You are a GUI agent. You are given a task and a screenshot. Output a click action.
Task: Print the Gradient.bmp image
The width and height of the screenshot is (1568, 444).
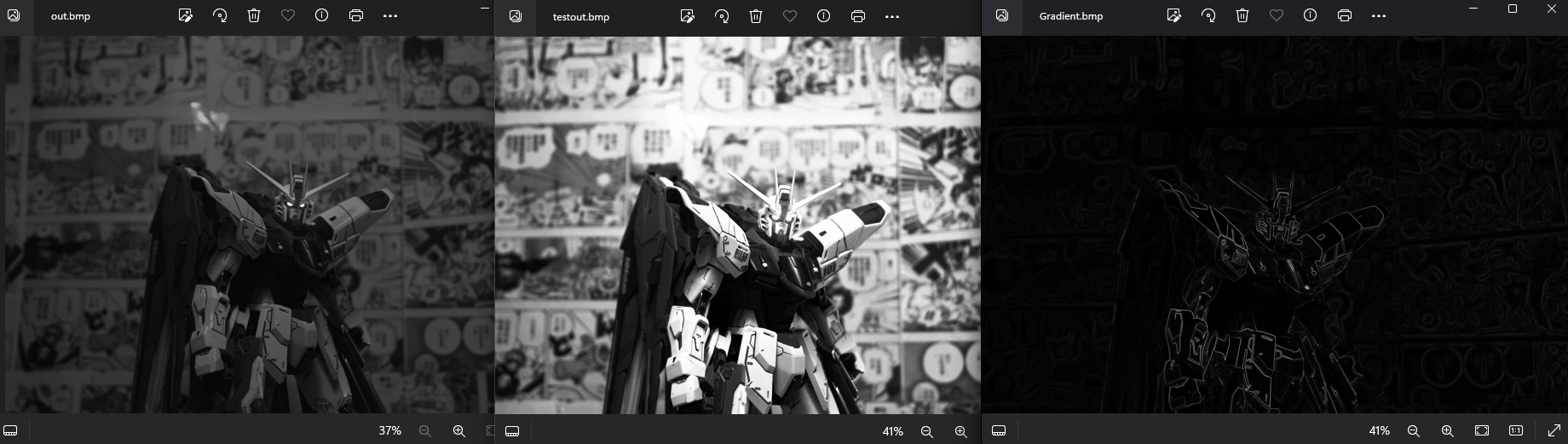point(1345,15)
